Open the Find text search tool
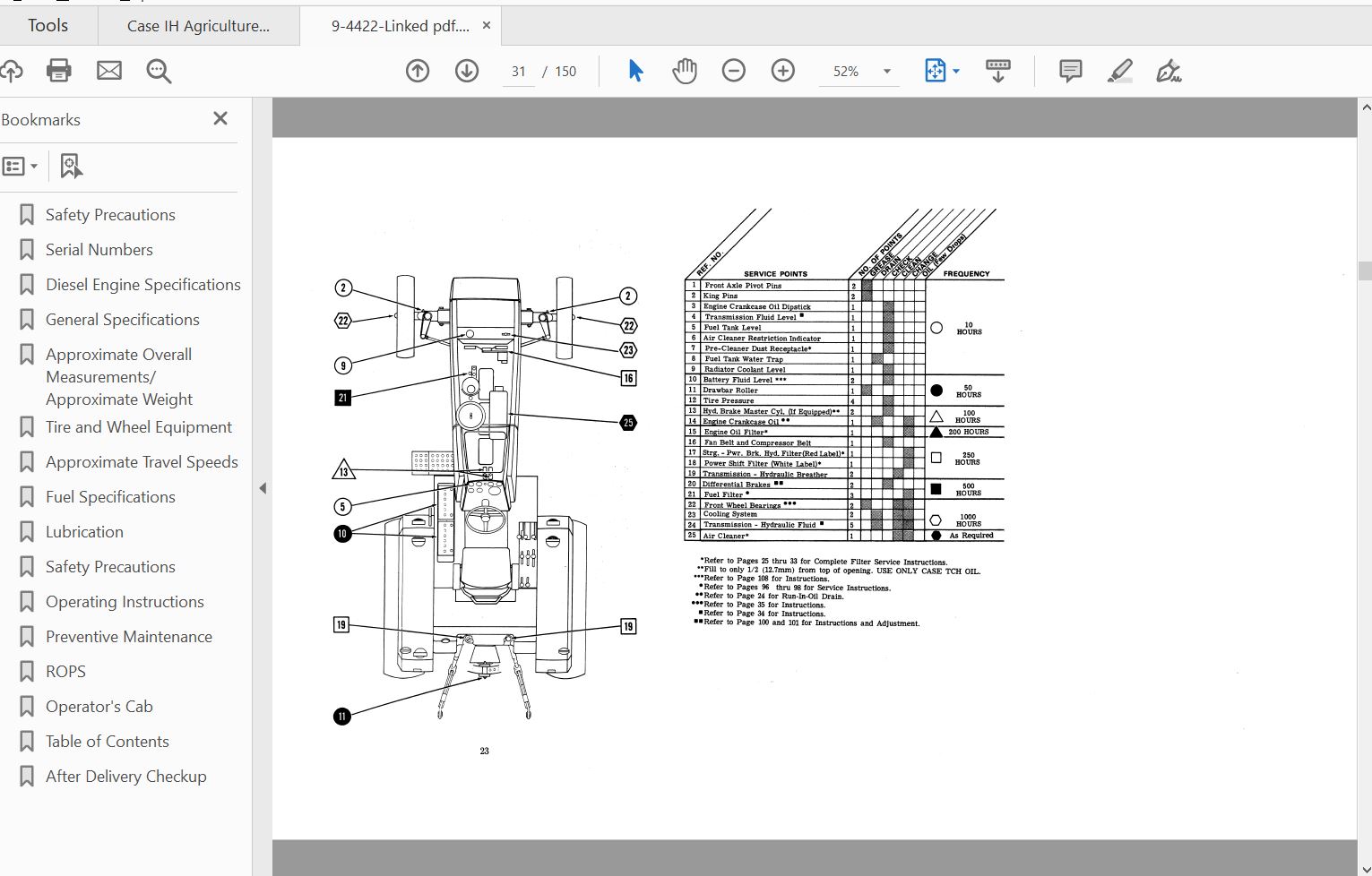The image size is (1372, 876). click(159, 71)
